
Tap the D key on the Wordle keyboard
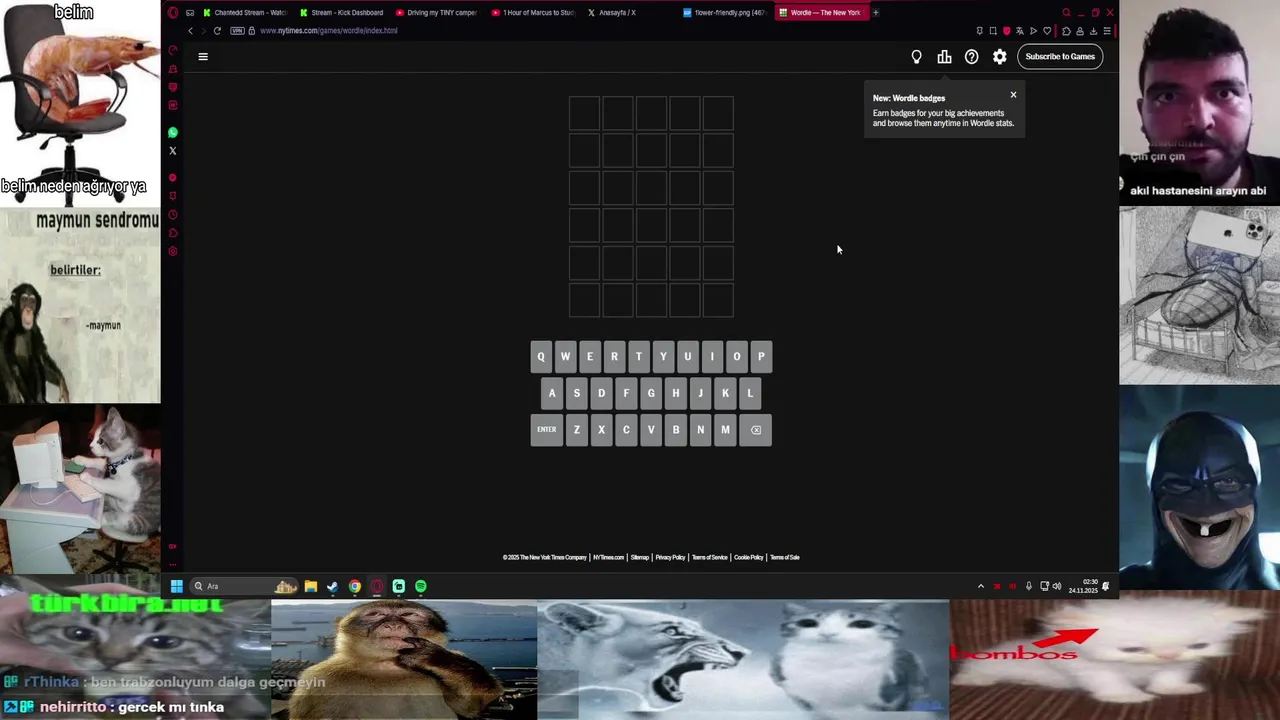click(x=601, y=393)
